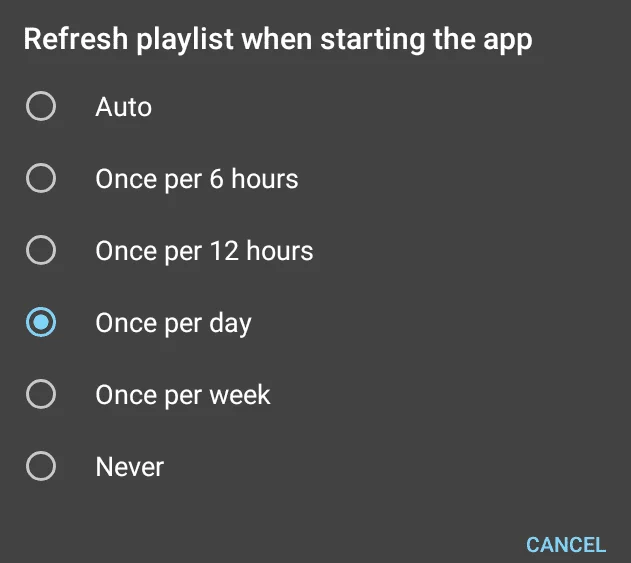Set playlist refresh to every 6 hours
This screenshot has height=563, width=631.
click(41, 178)
